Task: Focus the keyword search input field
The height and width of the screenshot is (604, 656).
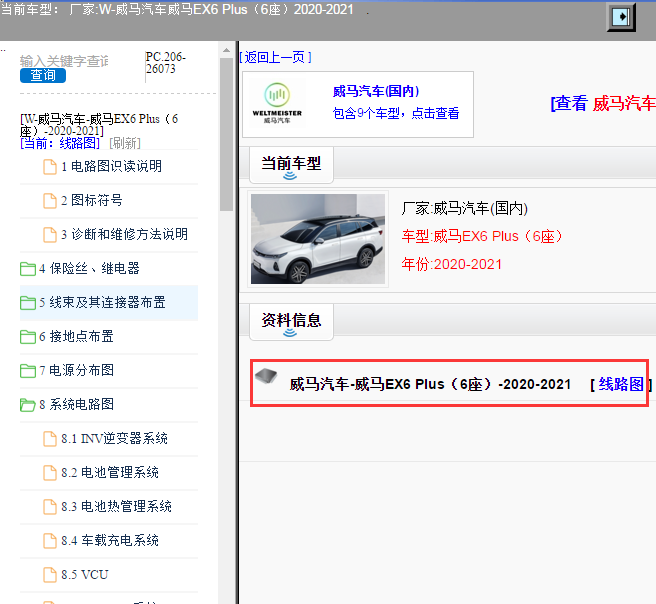Action: click(x=64, y=61)
